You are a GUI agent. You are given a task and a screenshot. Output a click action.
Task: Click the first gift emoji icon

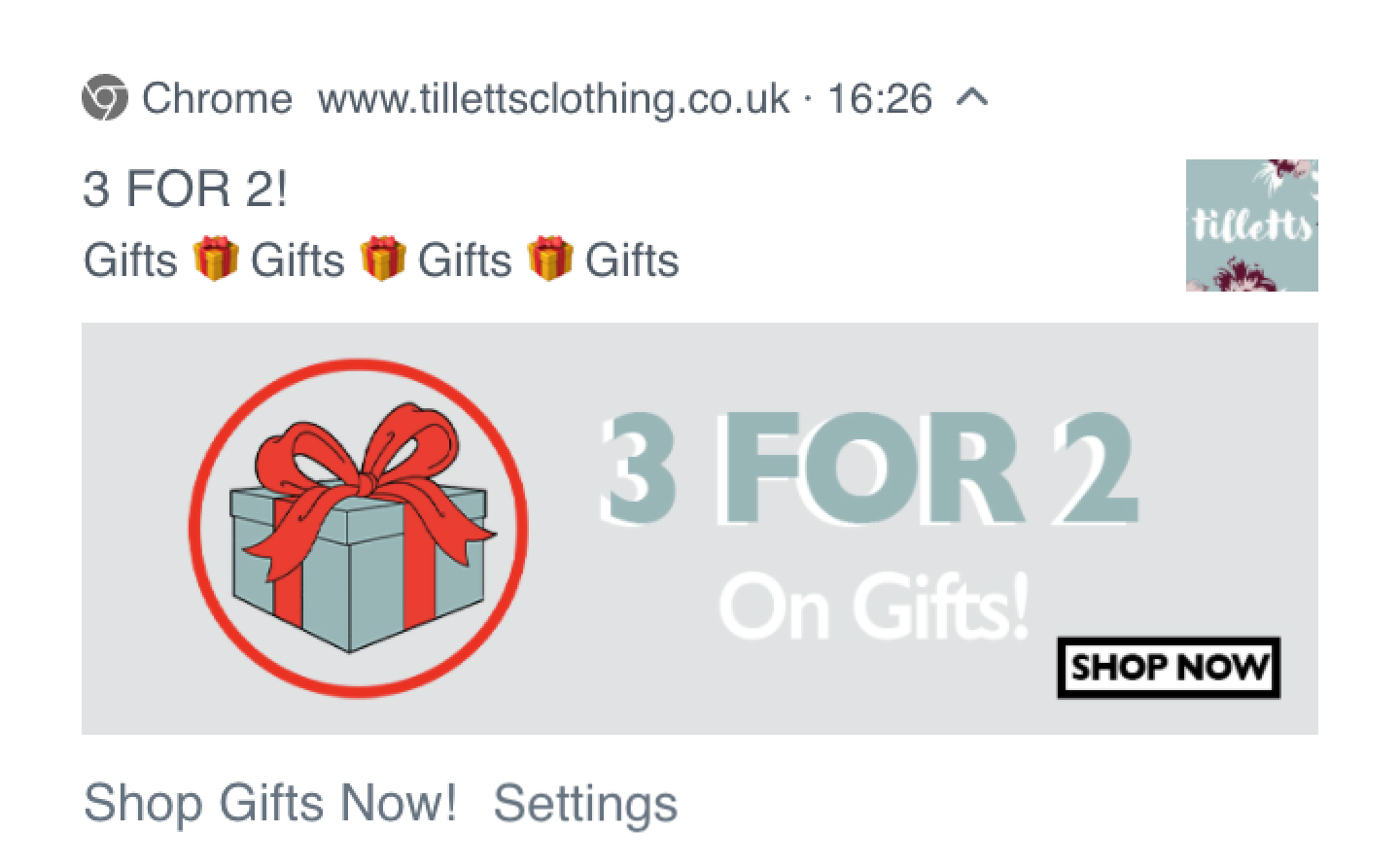(215, 260)
